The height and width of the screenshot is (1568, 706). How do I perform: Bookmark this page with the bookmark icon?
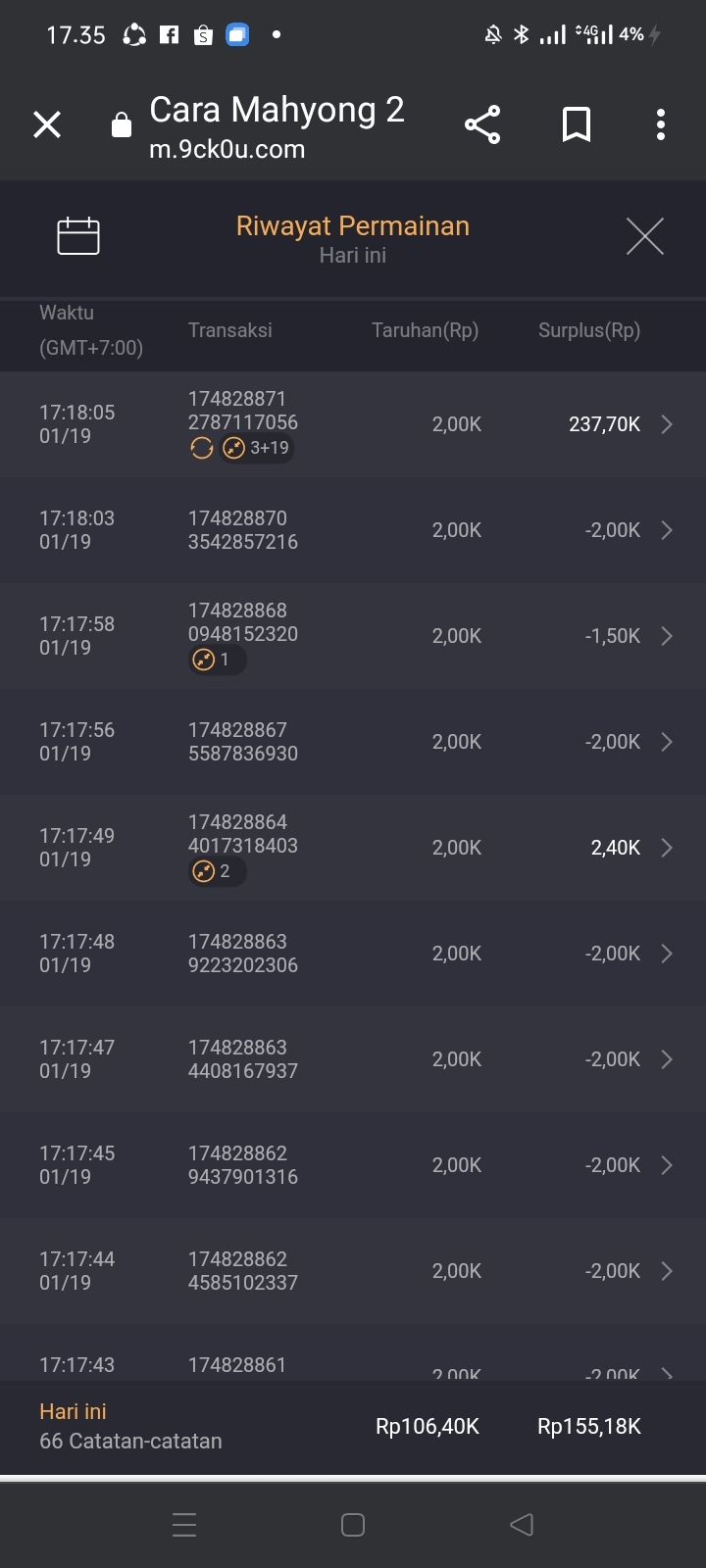(577, 125)
